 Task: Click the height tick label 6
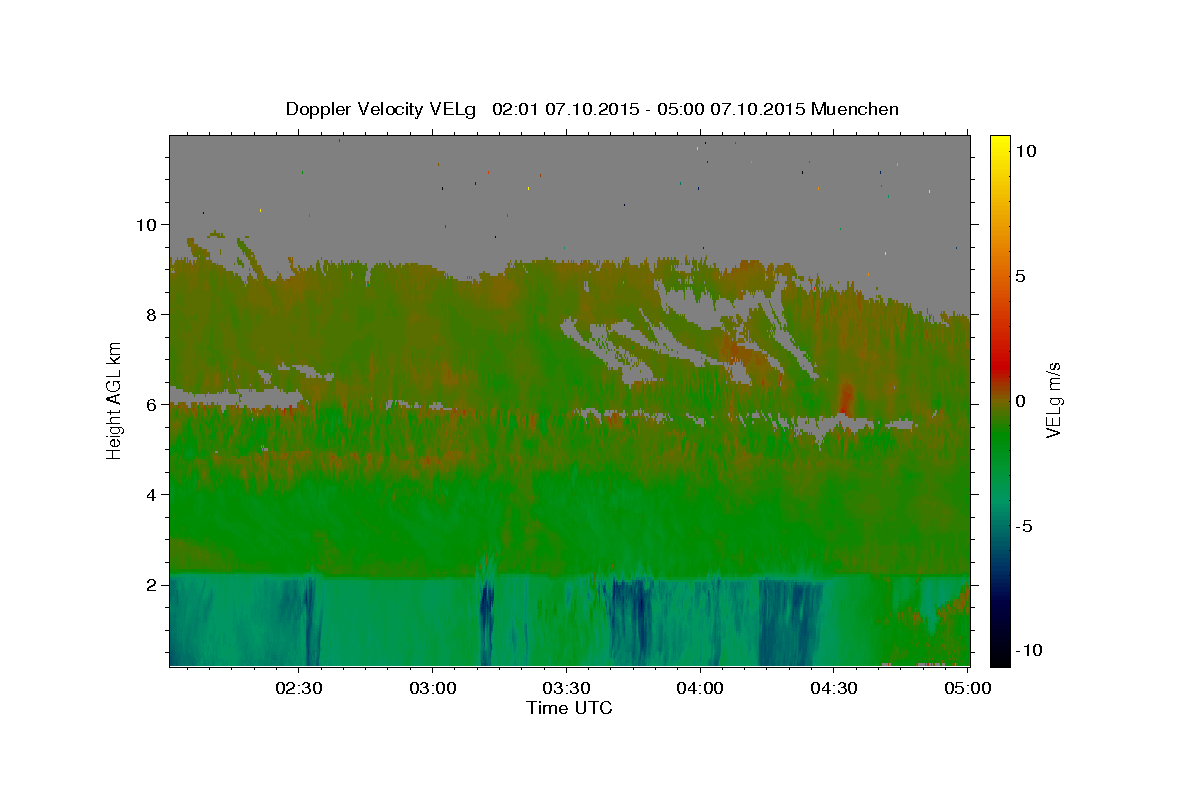153,404
